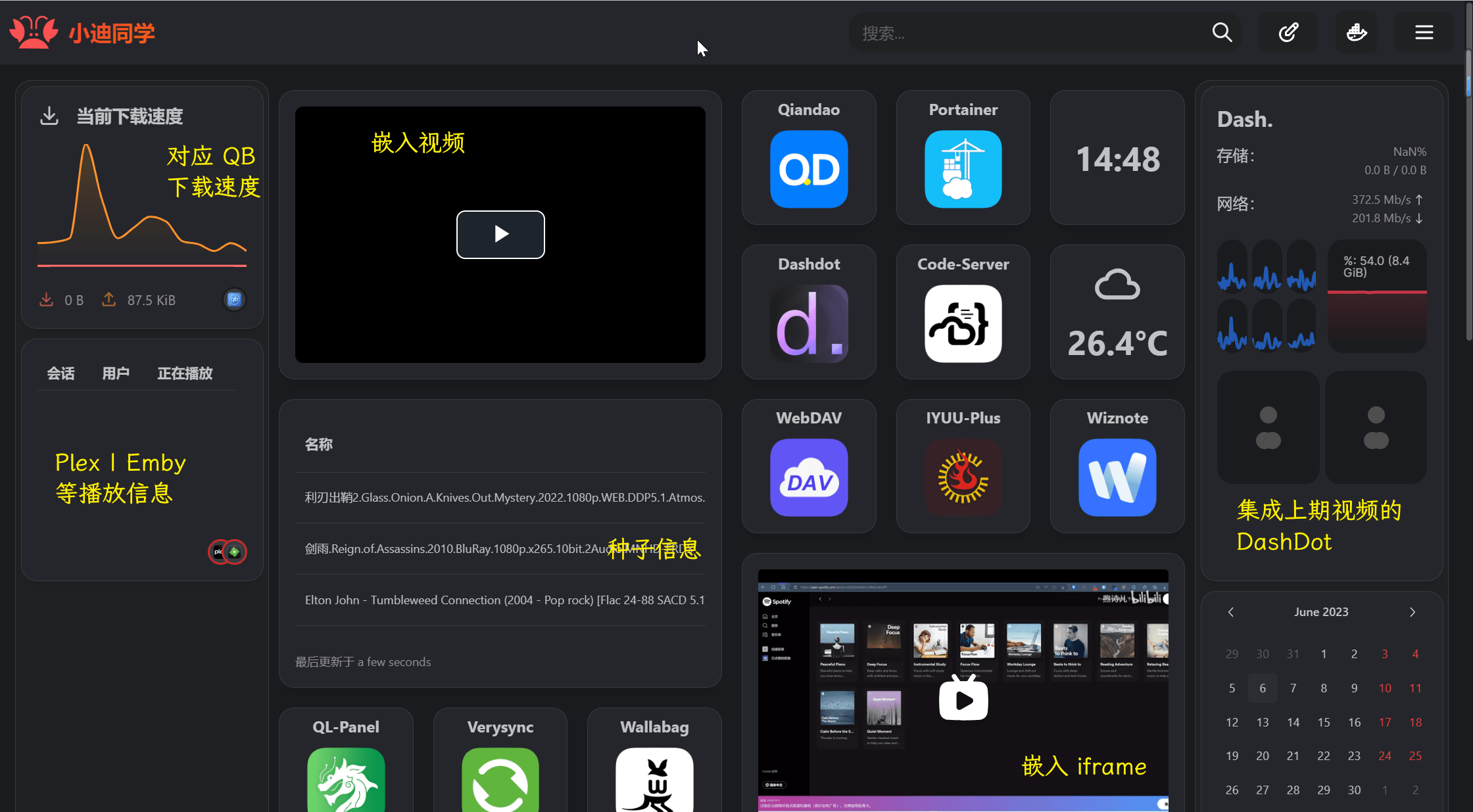The width and height of the screenshot is (1473, 812).
Task: Open the IYUU-Plus app icon
Action: click(x=963, y=477)
